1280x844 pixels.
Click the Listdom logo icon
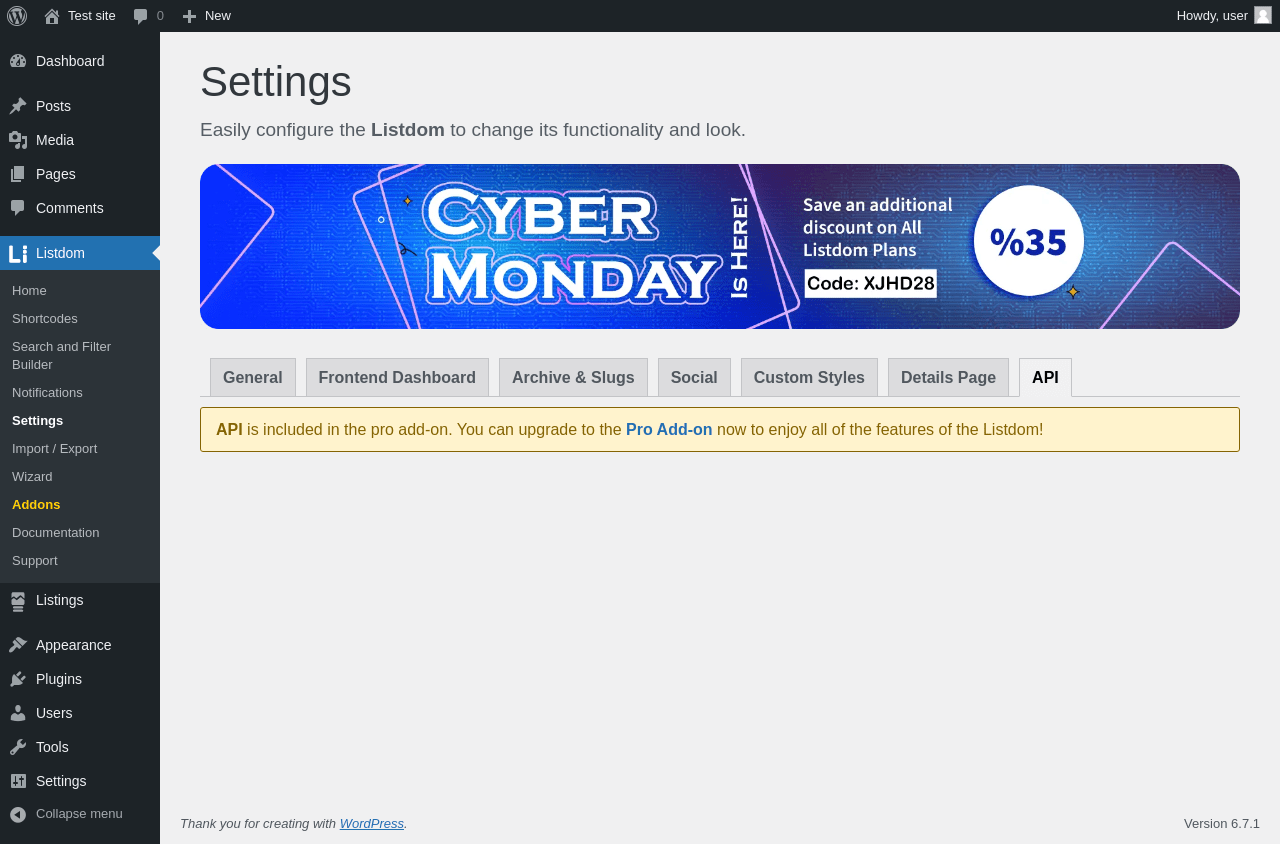point(18,254)
